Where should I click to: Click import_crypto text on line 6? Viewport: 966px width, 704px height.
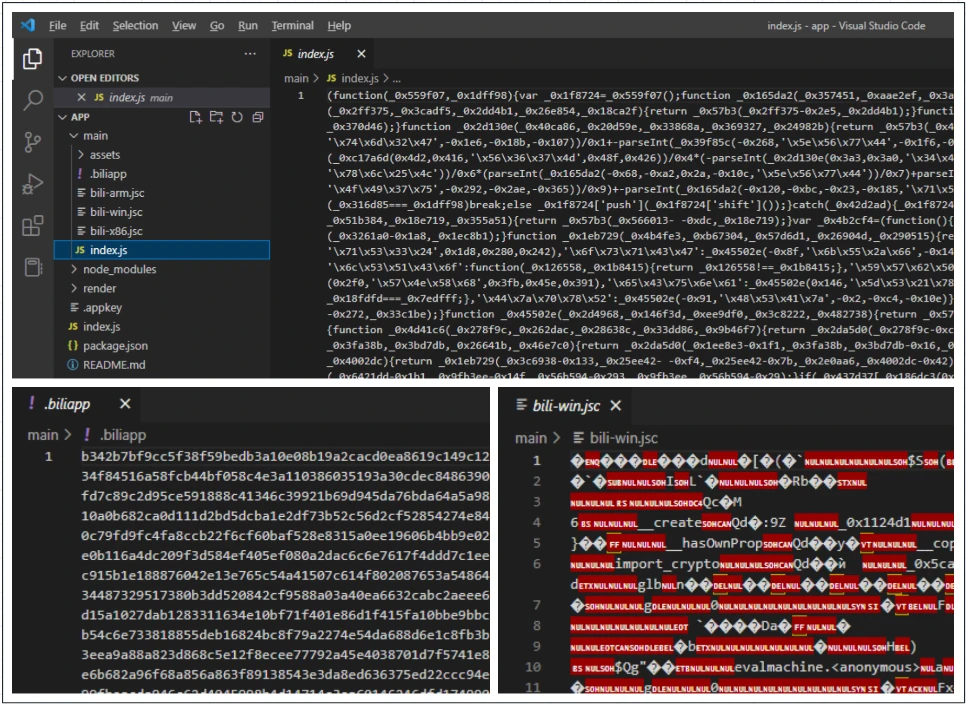pos(667,564)
